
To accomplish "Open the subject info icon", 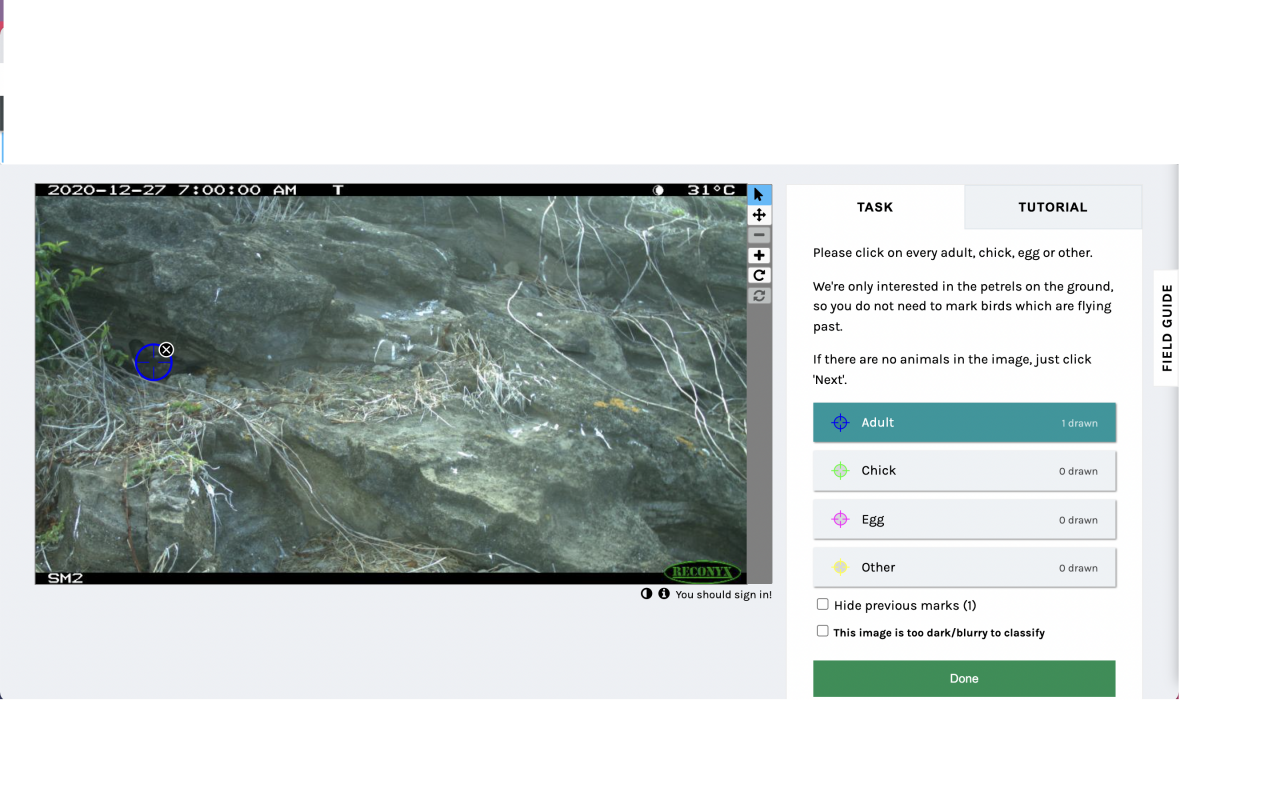I will click(663, 594).
